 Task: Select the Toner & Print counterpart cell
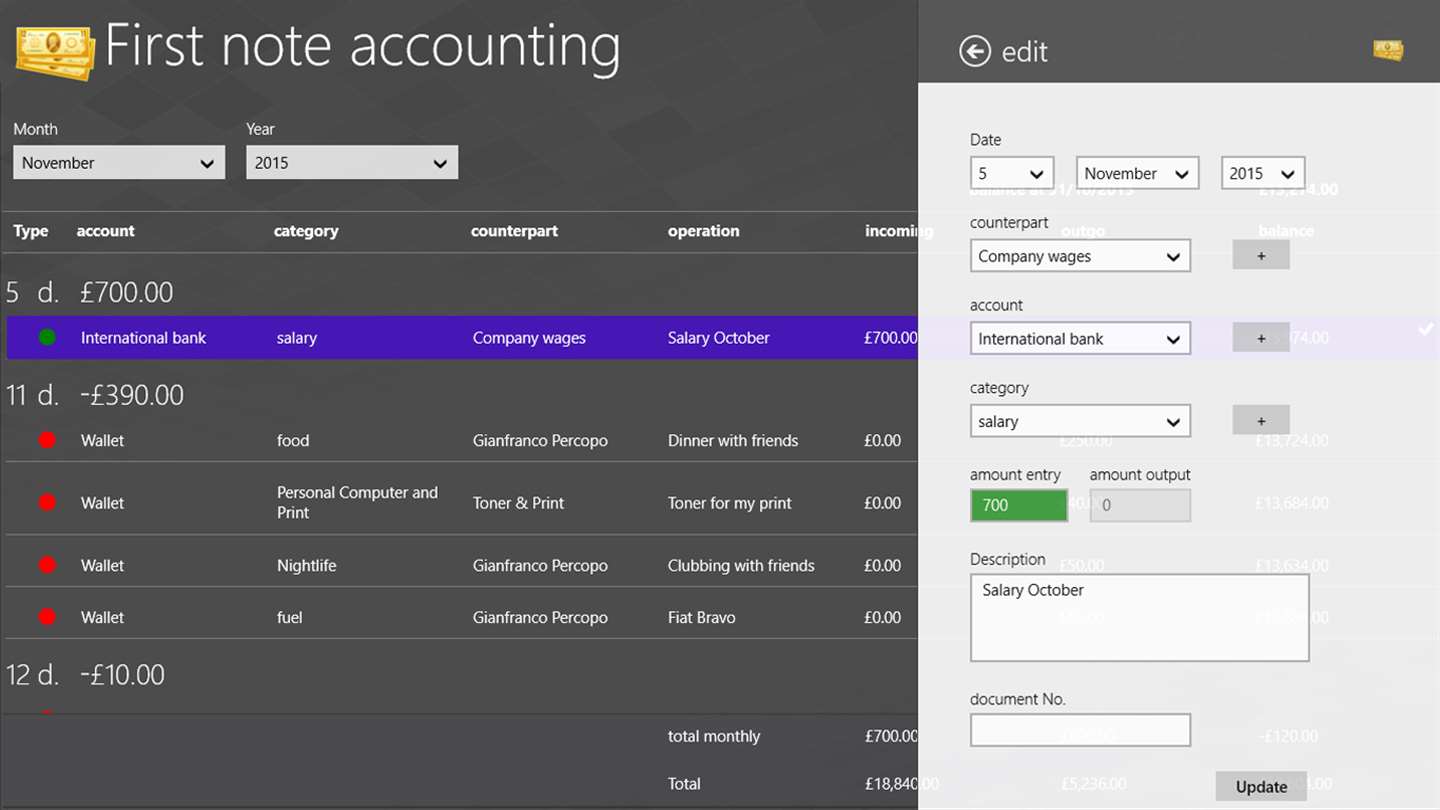point(519,503)
